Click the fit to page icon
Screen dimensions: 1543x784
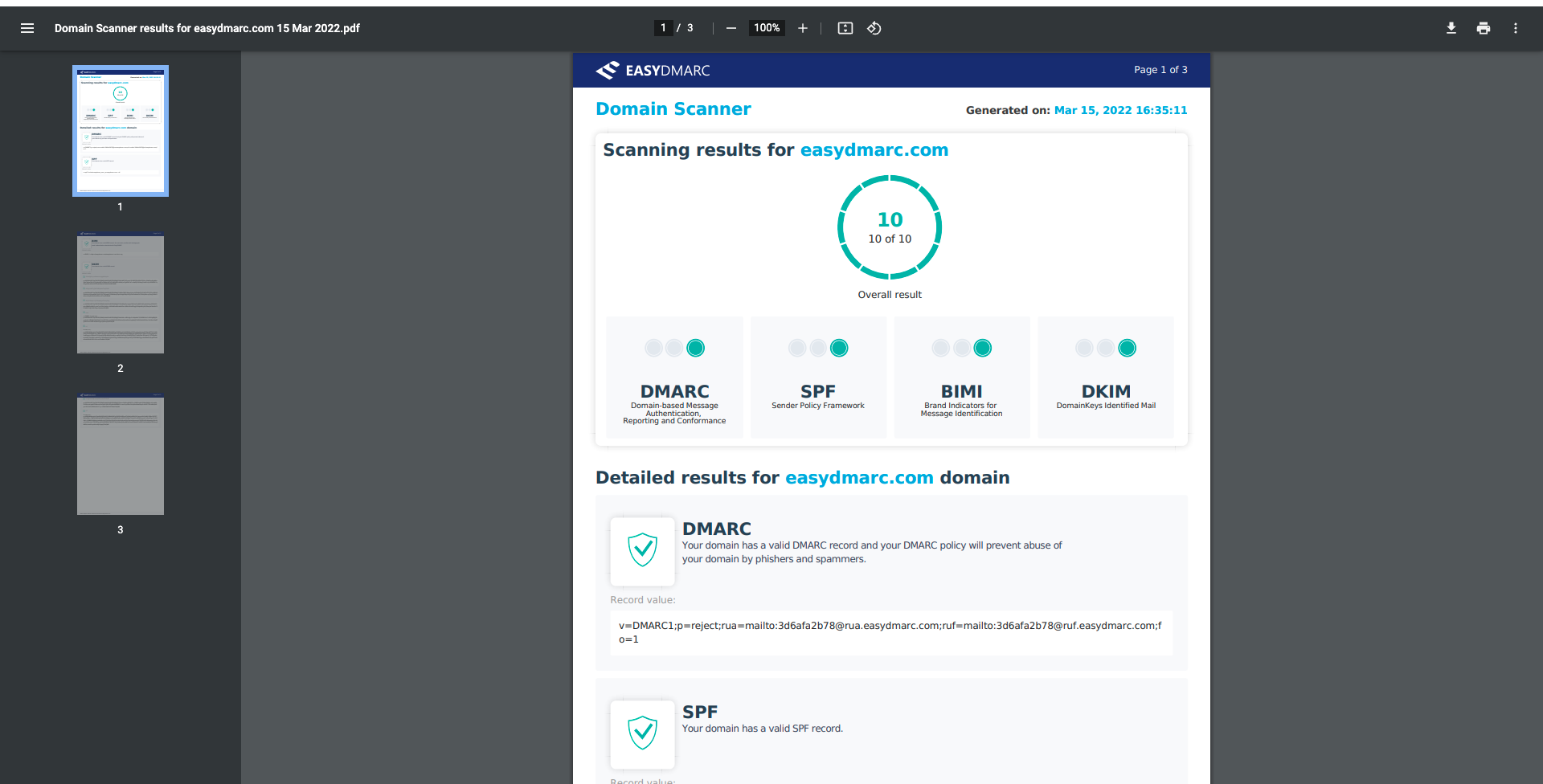pos(845,28)
